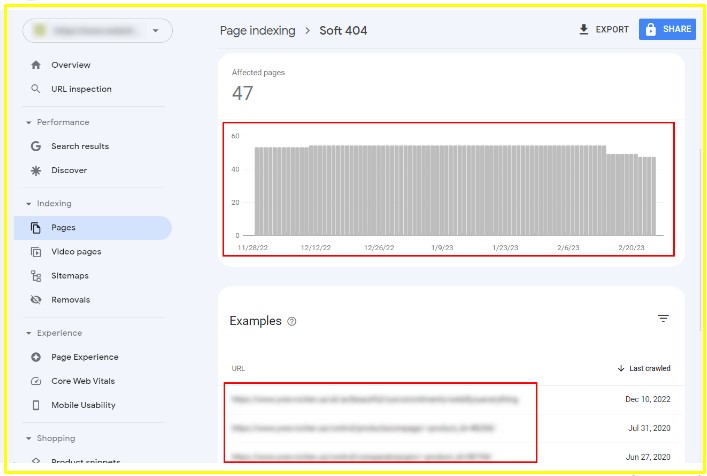Click the help icon beside Examples
This screenshot has height=476, width=707.
click(x=292, y=322)
